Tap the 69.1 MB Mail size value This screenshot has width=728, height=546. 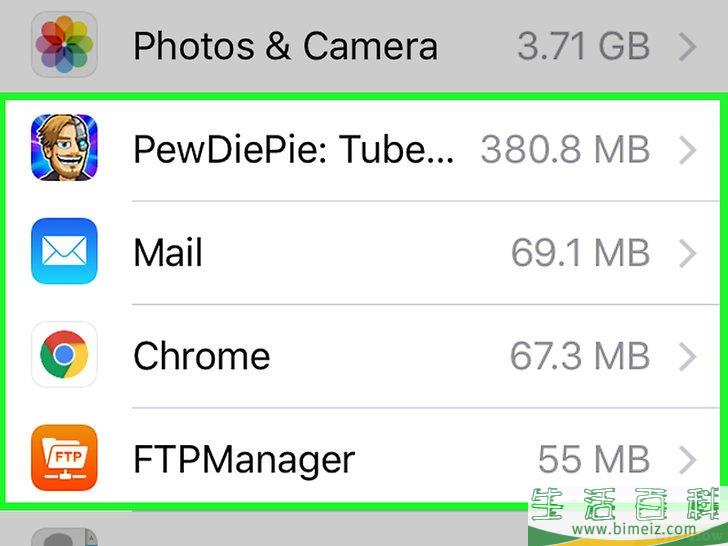tap(580, 253)
